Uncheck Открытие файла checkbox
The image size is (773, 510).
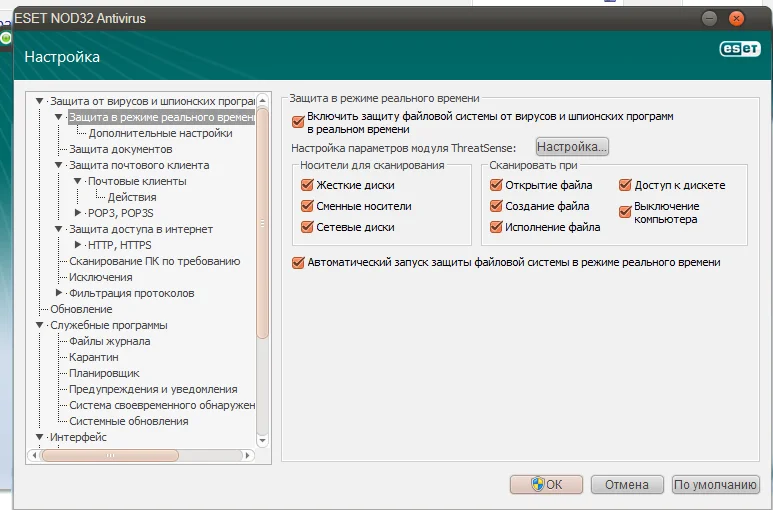point(496,185)
